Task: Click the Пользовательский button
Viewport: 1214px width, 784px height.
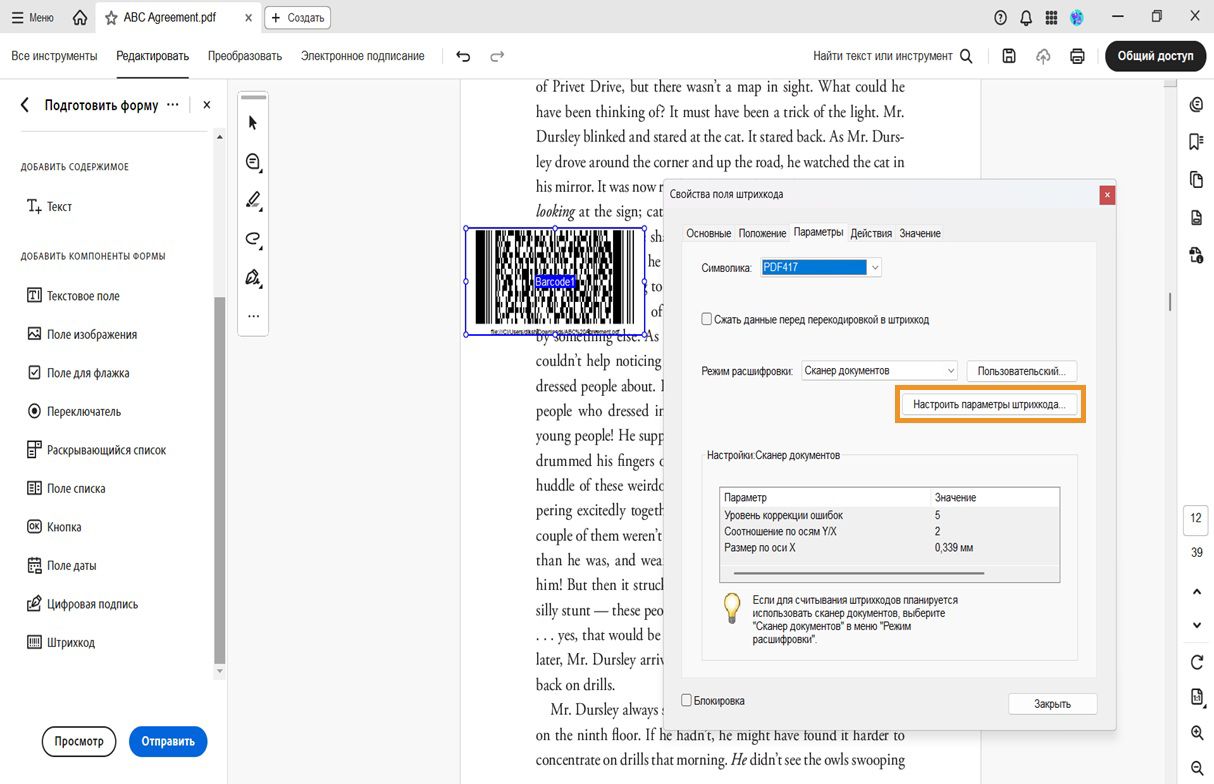Action: 1022,370
